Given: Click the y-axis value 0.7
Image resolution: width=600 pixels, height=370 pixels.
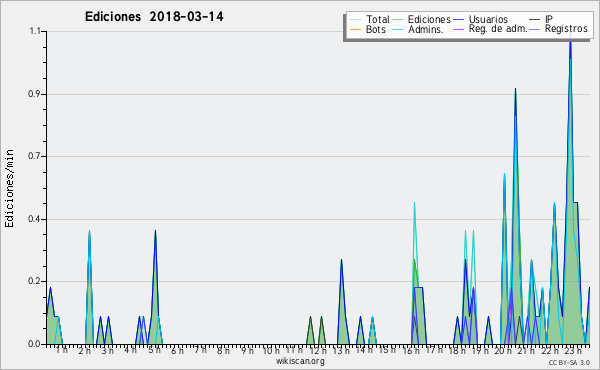Looking at the screenshot, I should 34,156.
